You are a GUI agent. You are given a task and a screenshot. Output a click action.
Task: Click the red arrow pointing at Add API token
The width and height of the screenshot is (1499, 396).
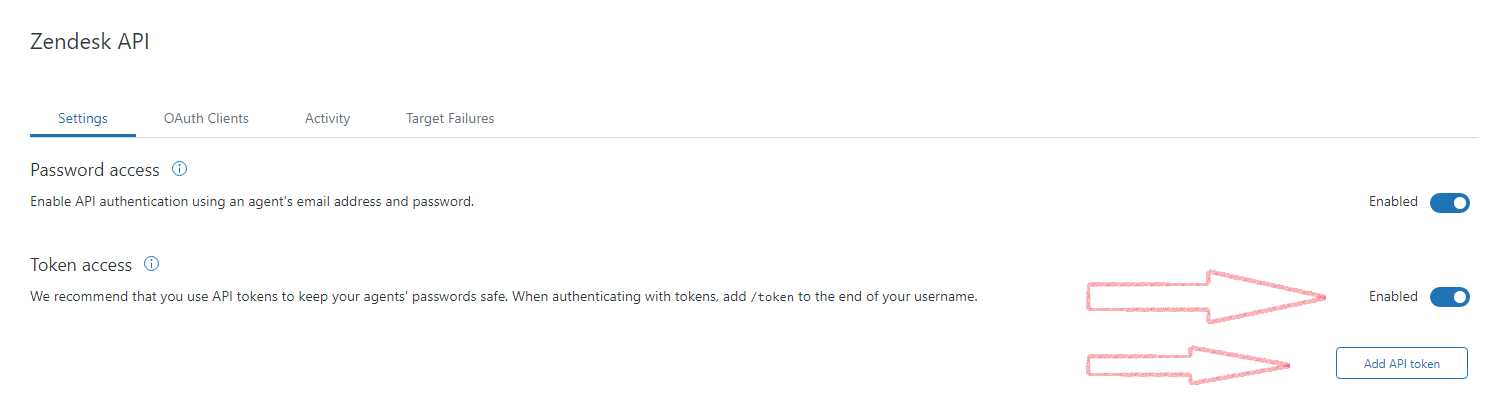coord(1188,366)
